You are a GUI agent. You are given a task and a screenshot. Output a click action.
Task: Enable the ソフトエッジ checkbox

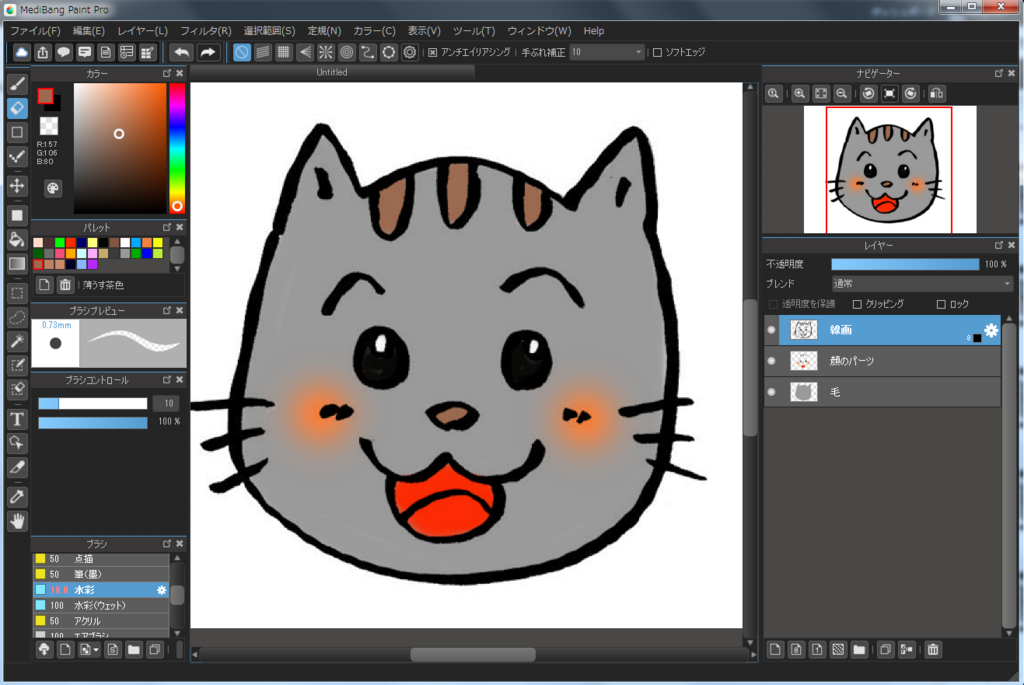pyautogui.click(x=658, y=52)
